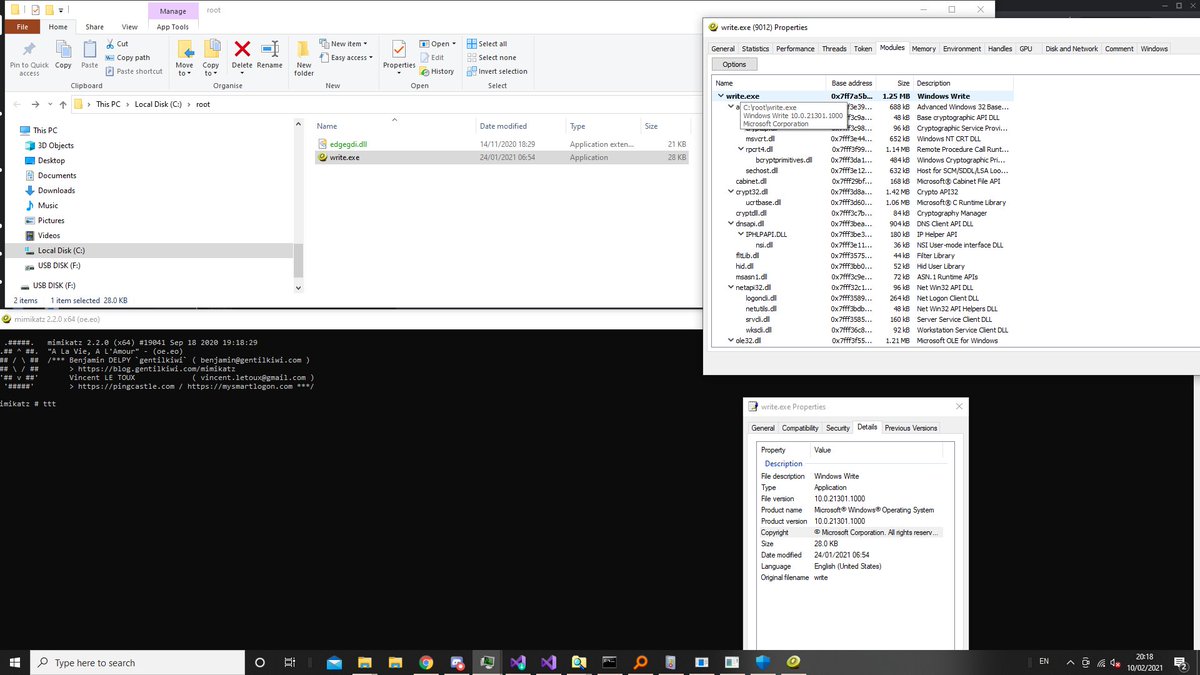Open the App Tools ribbon tab

pos(172,27)
